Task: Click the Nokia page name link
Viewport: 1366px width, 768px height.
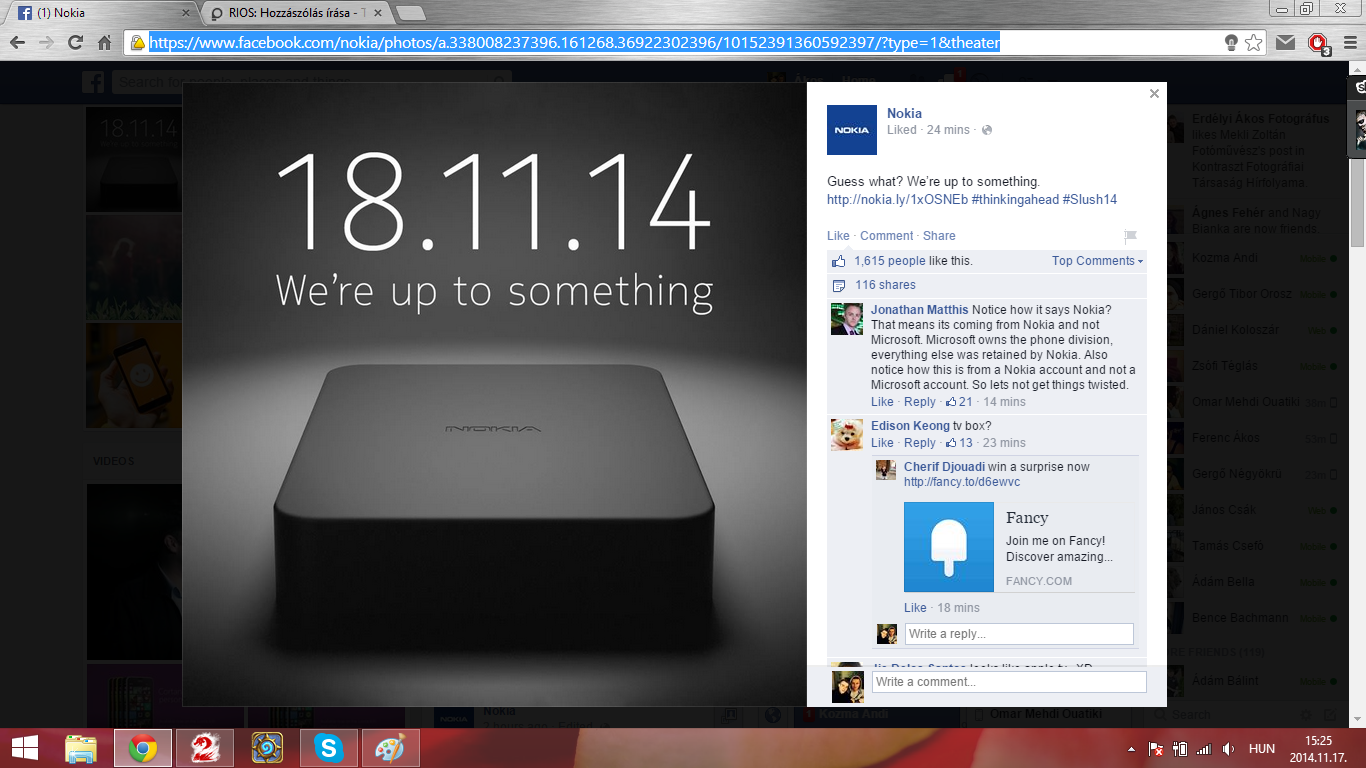Action: pyautogui.click(x=904, y=113)
